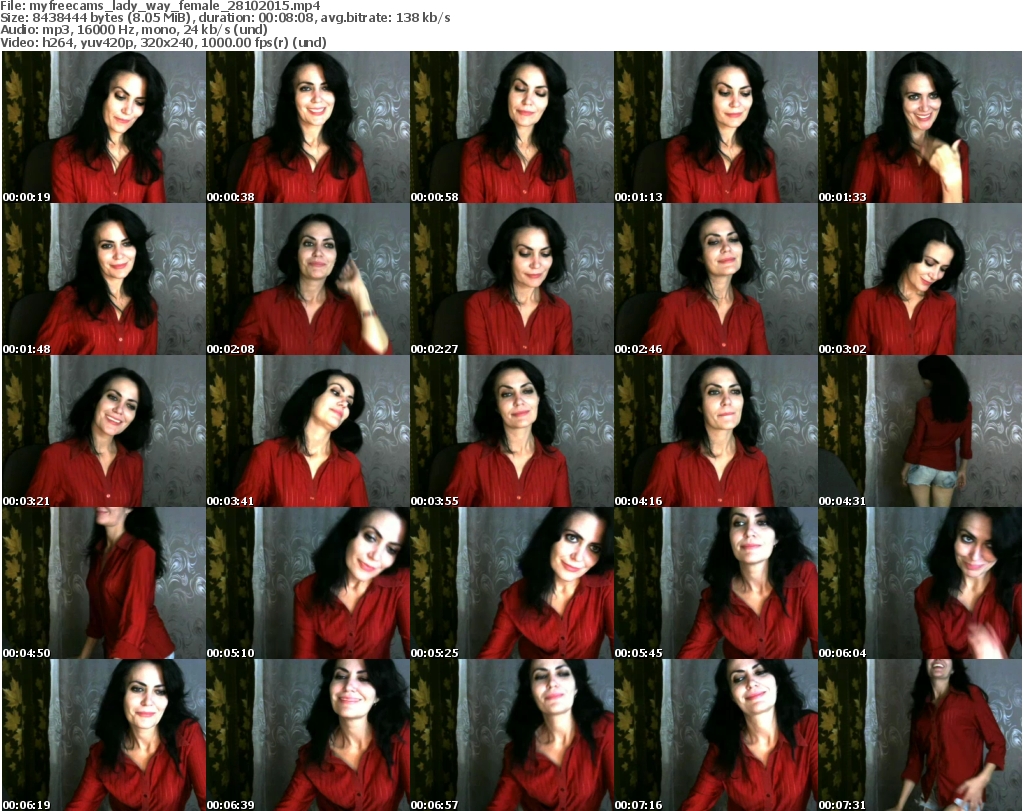
Task: Click the Audio mp3 info line
Action: 134,30
